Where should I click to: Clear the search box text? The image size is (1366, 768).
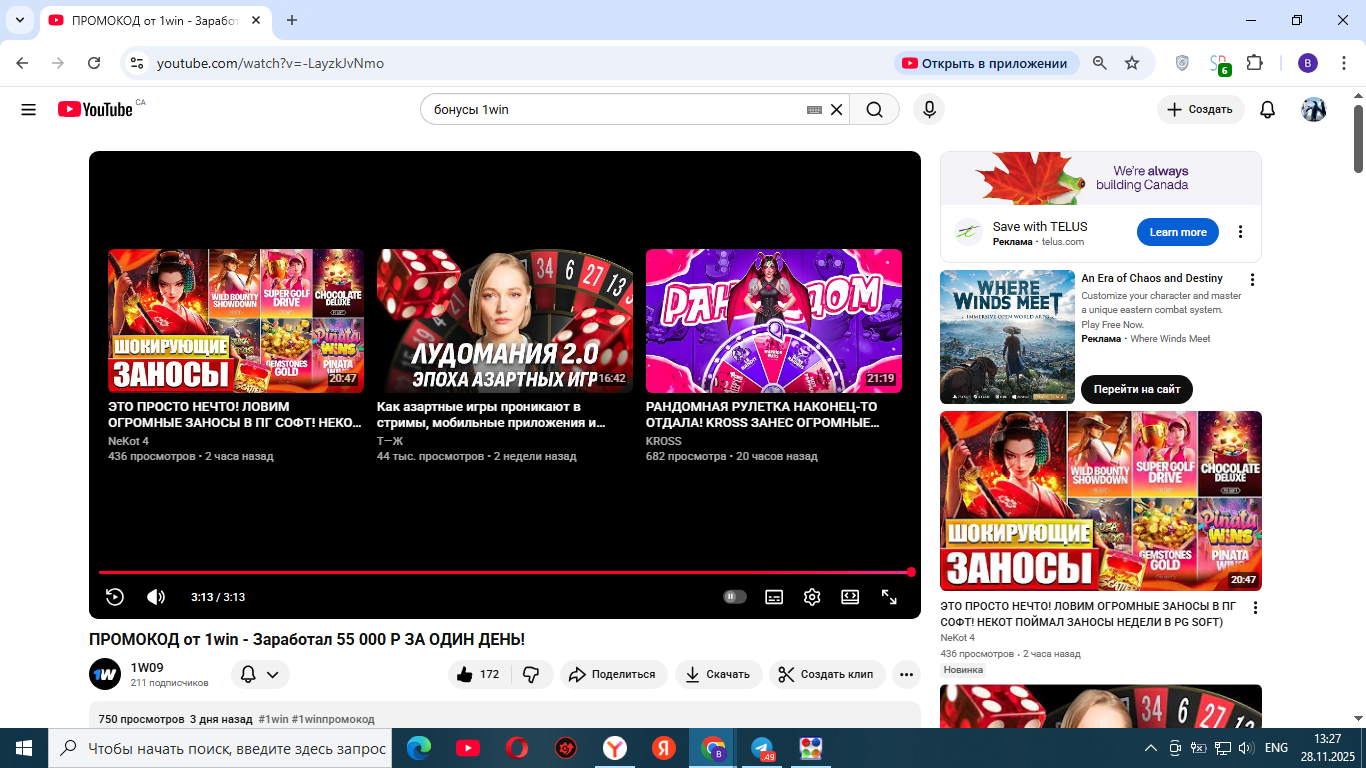837,110
